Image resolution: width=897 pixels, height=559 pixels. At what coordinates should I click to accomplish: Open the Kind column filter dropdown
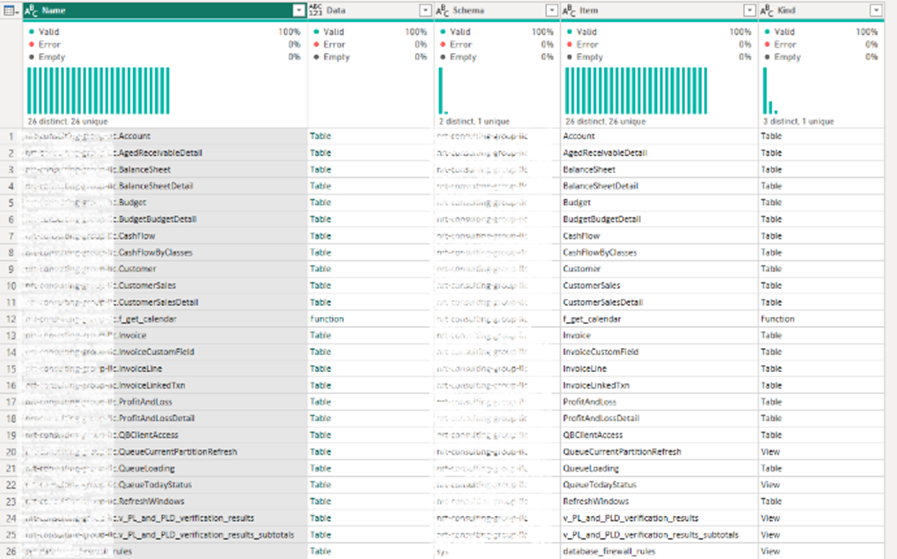coord(876,10)
